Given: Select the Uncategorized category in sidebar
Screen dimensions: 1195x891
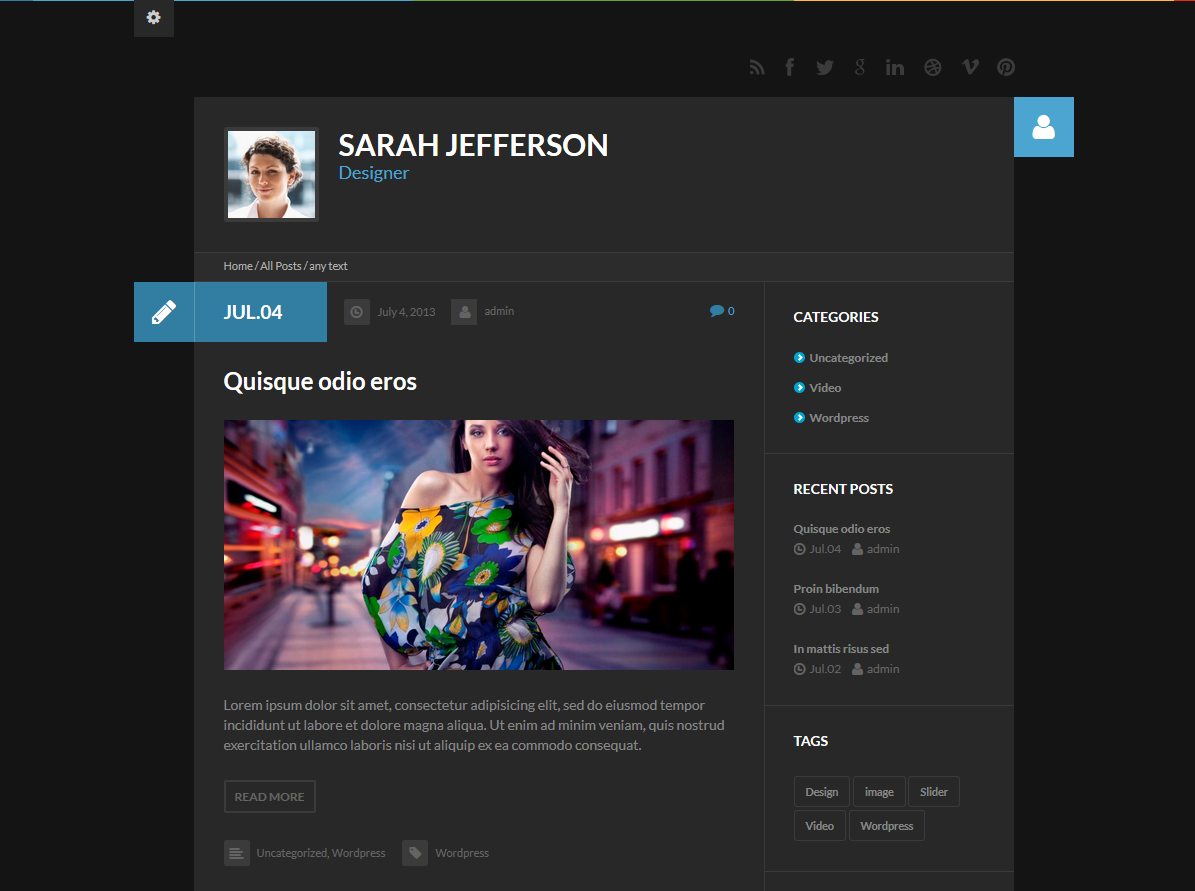Looking at the screenshot, I should 848,358.
